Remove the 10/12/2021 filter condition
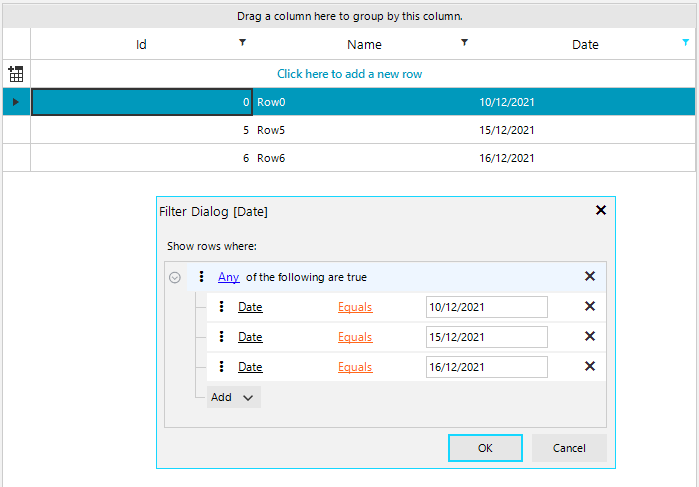Viewport: 699px width, 487px height. (589, 307)
